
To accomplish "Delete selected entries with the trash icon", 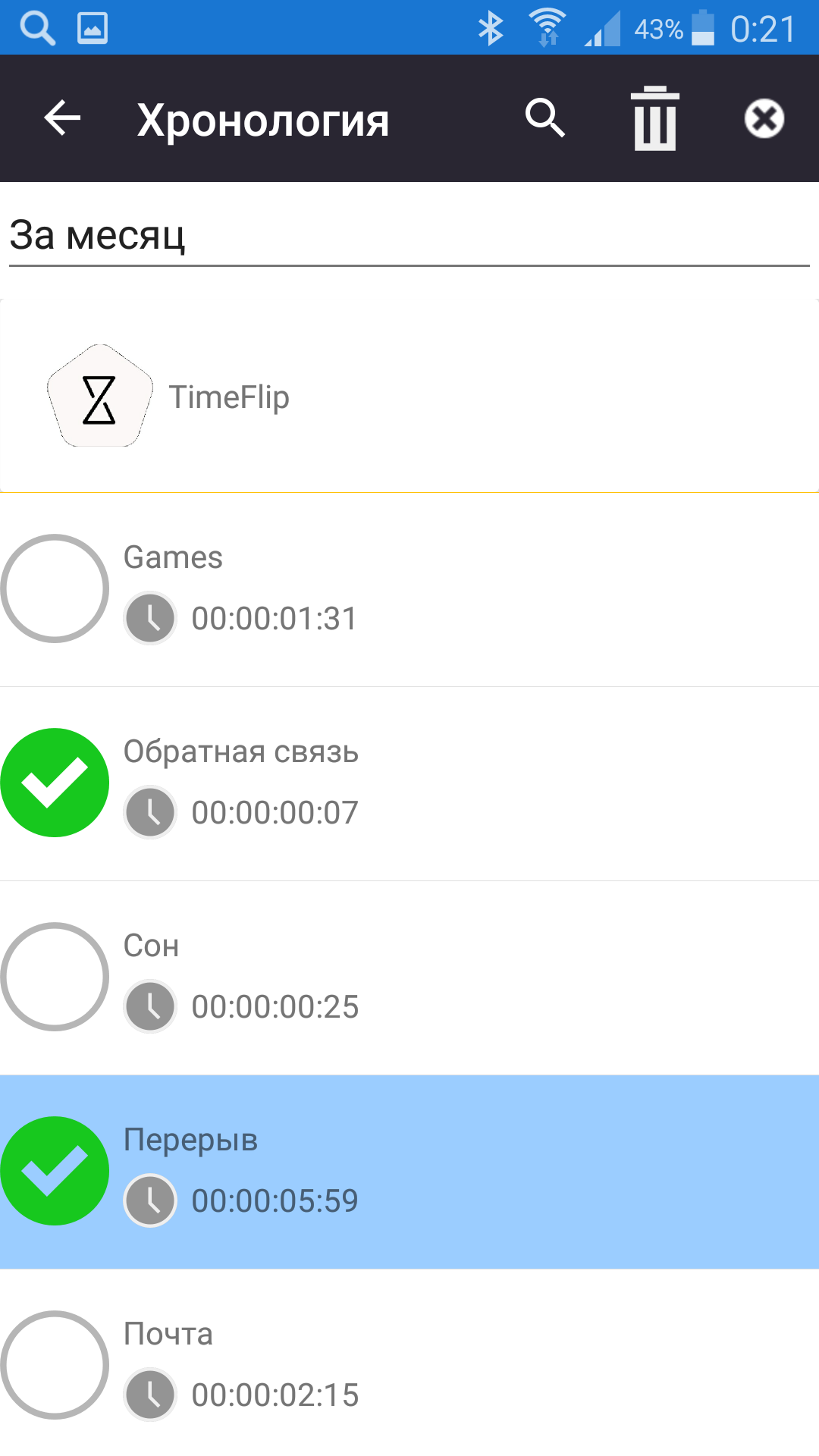I will [655, 118].
